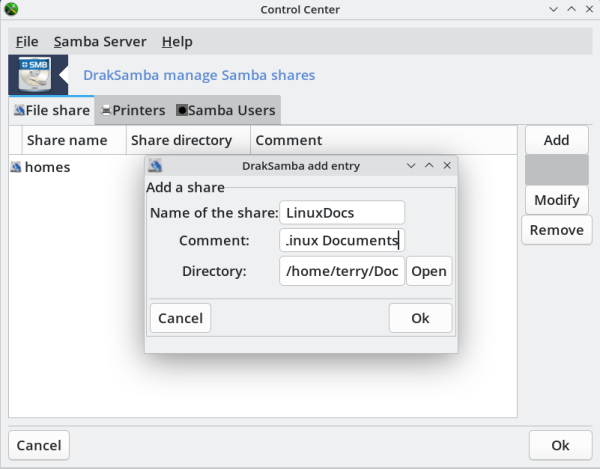
Task: Click the Printers tab printer icon
Action: [x=106, y=111]
